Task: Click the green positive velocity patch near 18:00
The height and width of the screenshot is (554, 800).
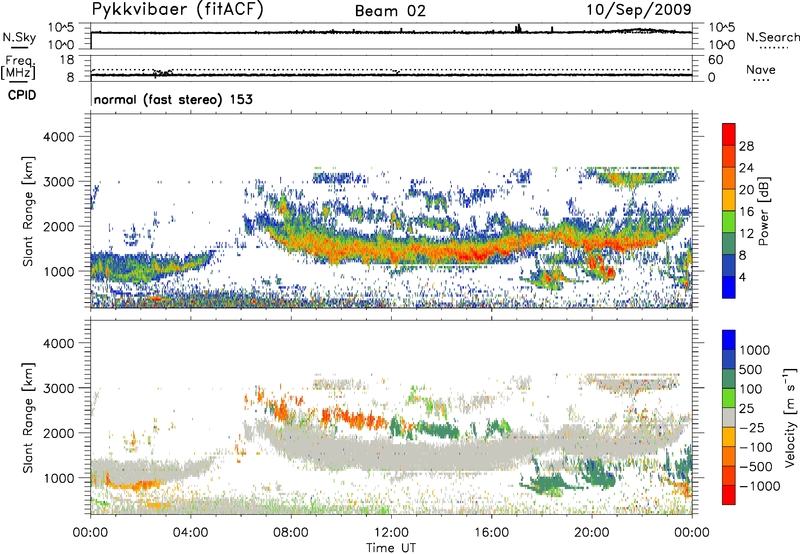Action: click(x=548, y=484)
